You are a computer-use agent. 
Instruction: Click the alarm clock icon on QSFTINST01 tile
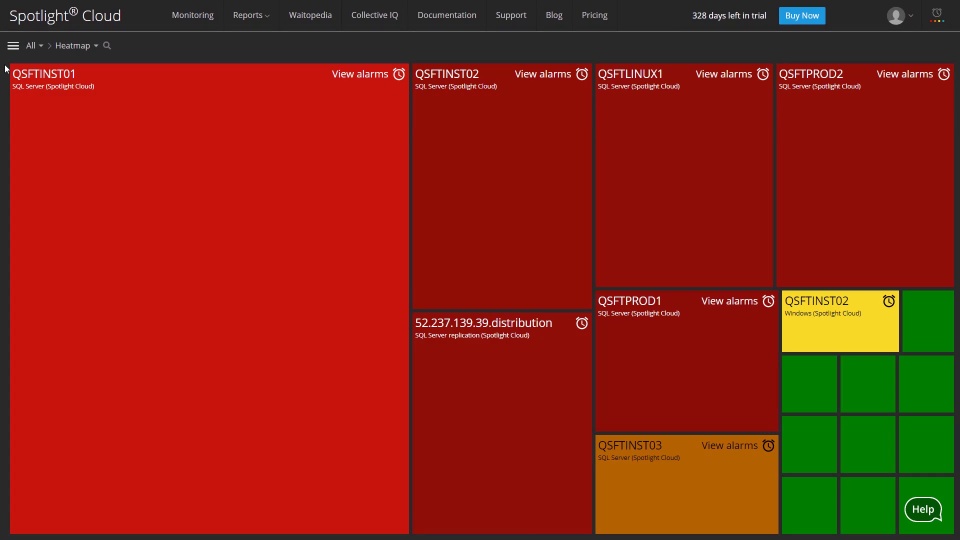pos(399,74)
